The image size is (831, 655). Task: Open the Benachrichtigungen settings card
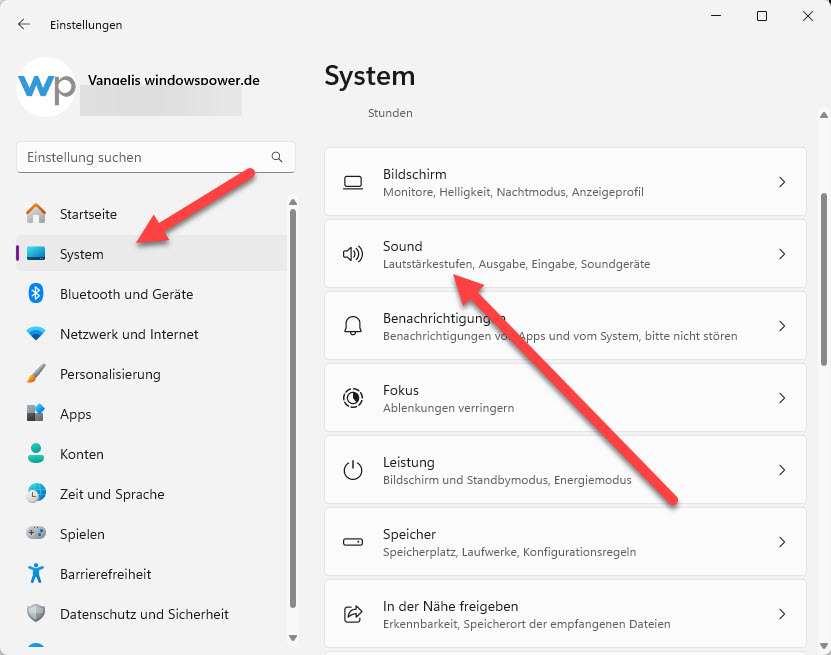pyautogui.click(x=565, y=326)
